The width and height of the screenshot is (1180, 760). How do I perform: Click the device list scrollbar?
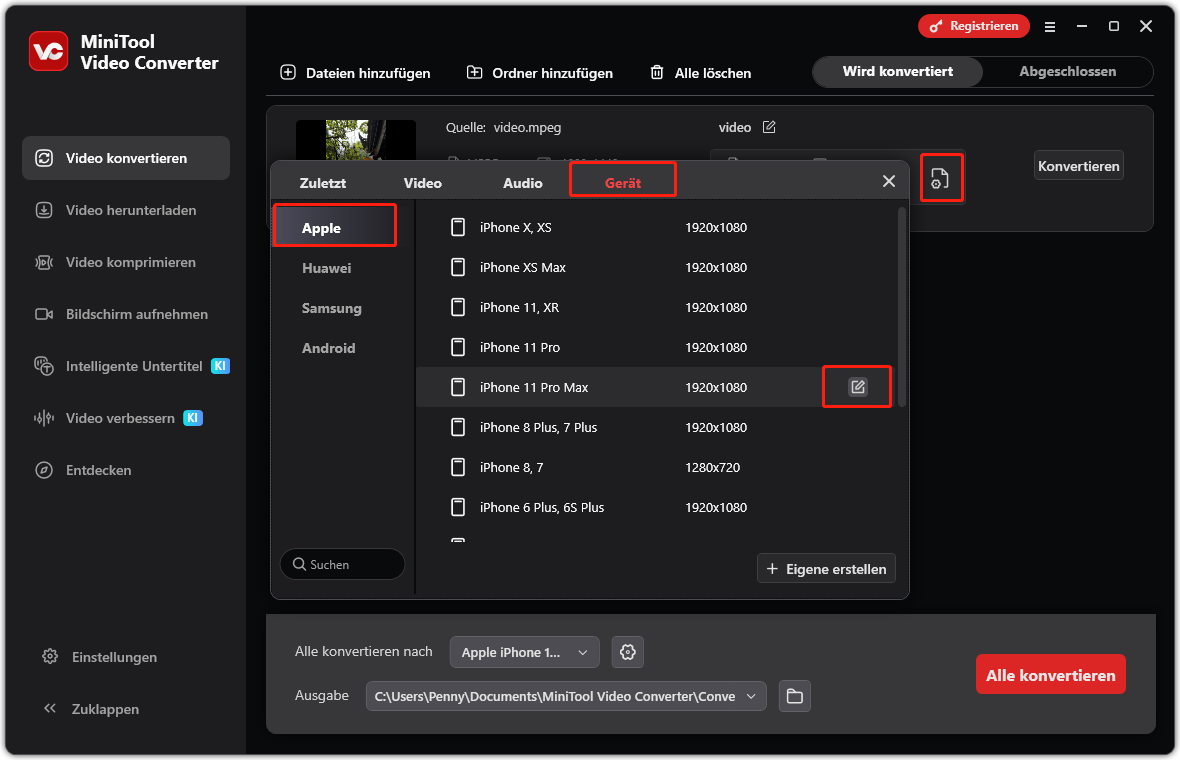coord(902,307)
